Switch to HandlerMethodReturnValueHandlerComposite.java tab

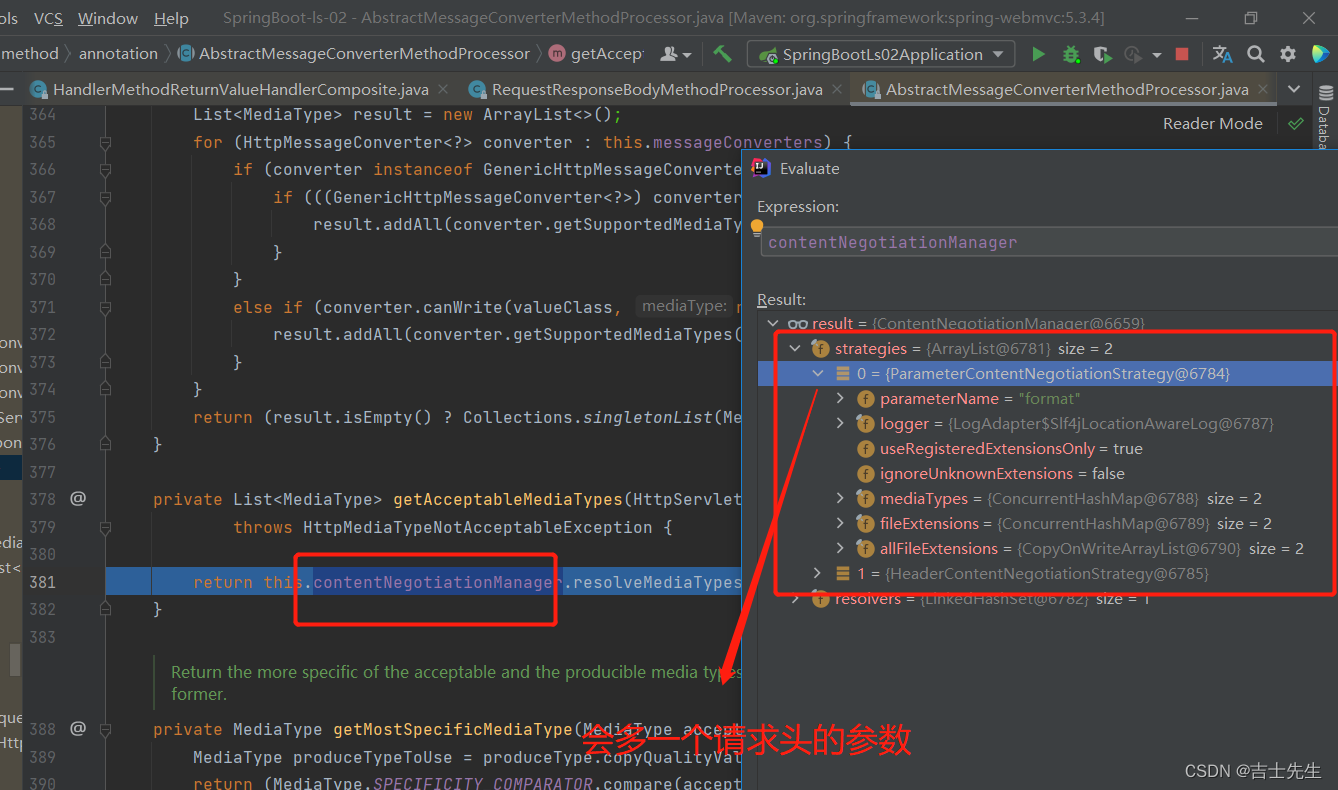click(x=240, y=89)
